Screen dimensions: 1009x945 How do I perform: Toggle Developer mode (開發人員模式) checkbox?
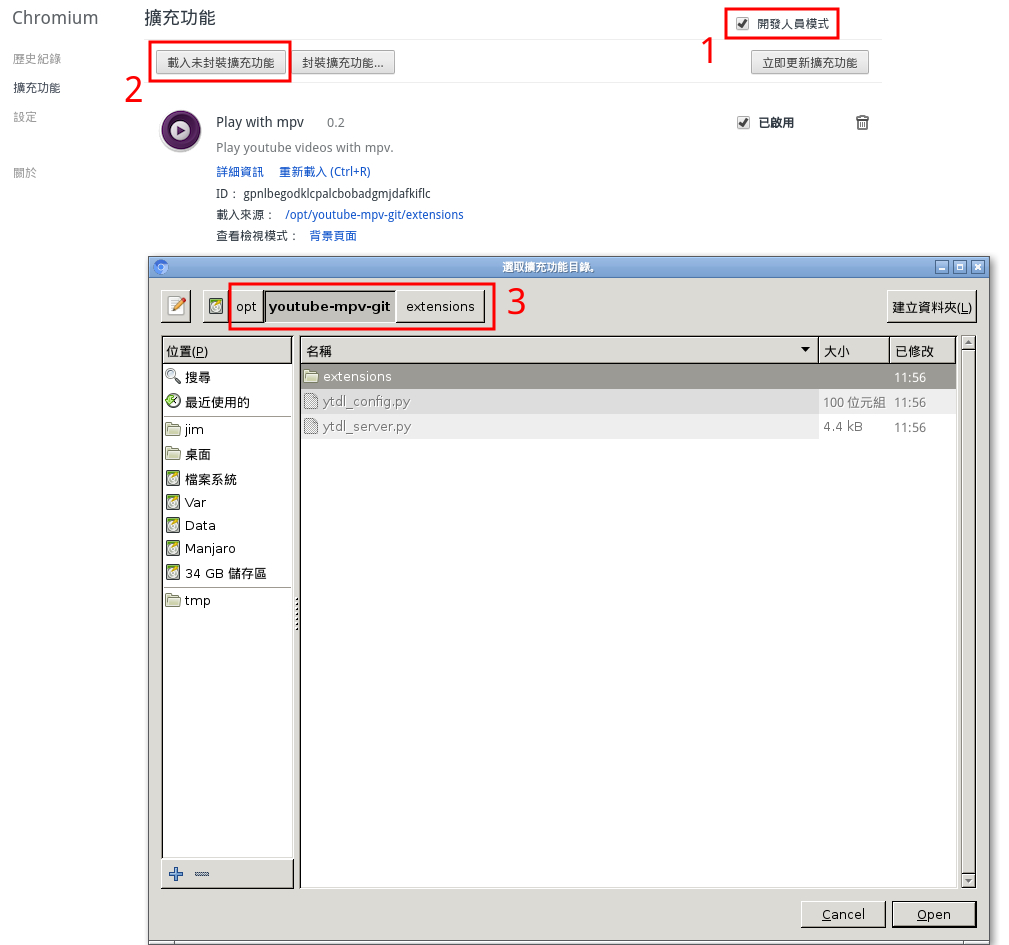pos(743,24)
